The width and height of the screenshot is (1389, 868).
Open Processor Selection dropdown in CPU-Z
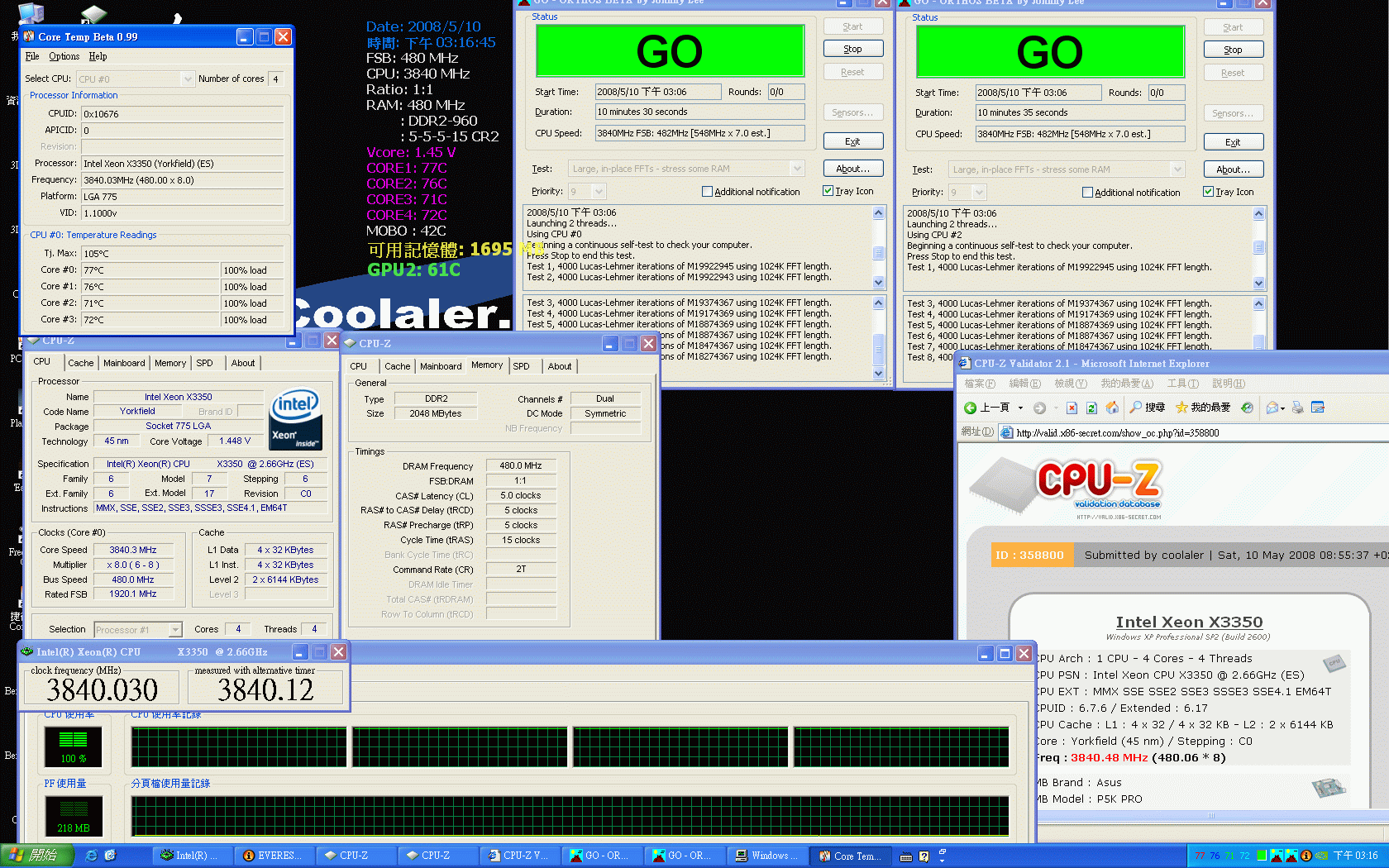click(175, 630)
